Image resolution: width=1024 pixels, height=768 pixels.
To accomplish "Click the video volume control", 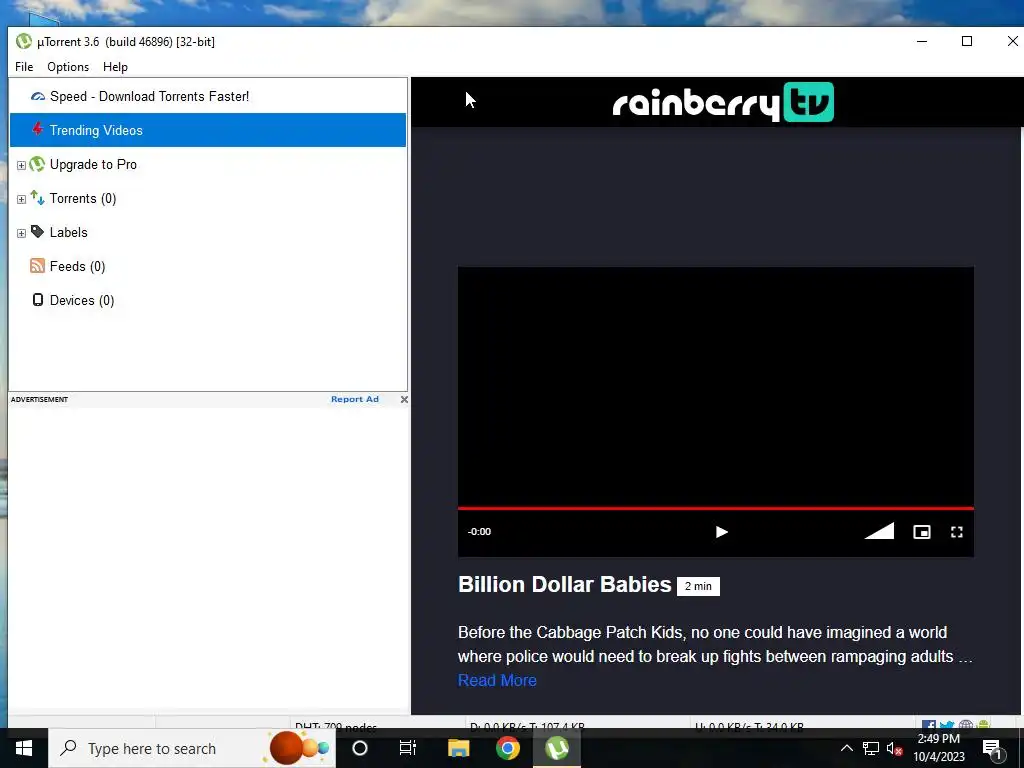I will [879, 531].
